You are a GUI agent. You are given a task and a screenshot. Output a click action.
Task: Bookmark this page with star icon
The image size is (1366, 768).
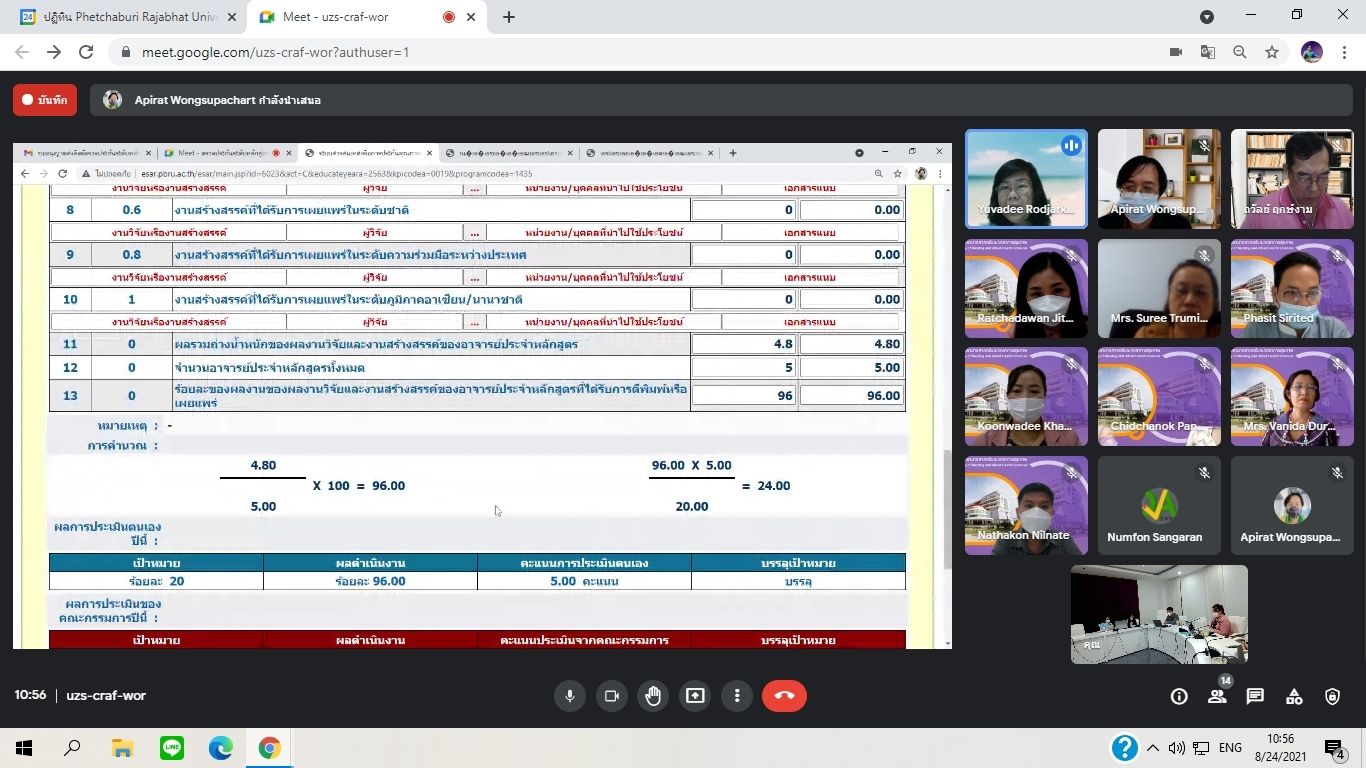pos(1272,52)
